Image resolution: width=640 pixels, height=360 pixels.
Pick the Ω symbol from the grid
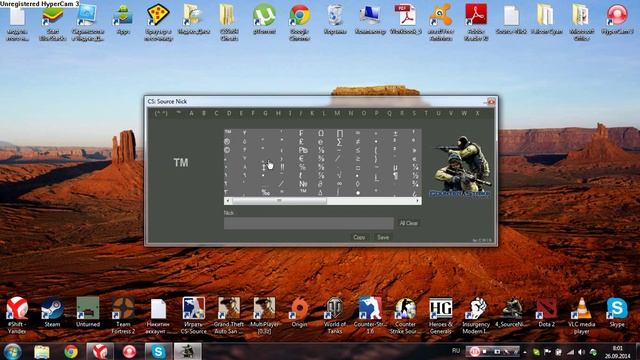pyautogui.click(x=321, y=133)
